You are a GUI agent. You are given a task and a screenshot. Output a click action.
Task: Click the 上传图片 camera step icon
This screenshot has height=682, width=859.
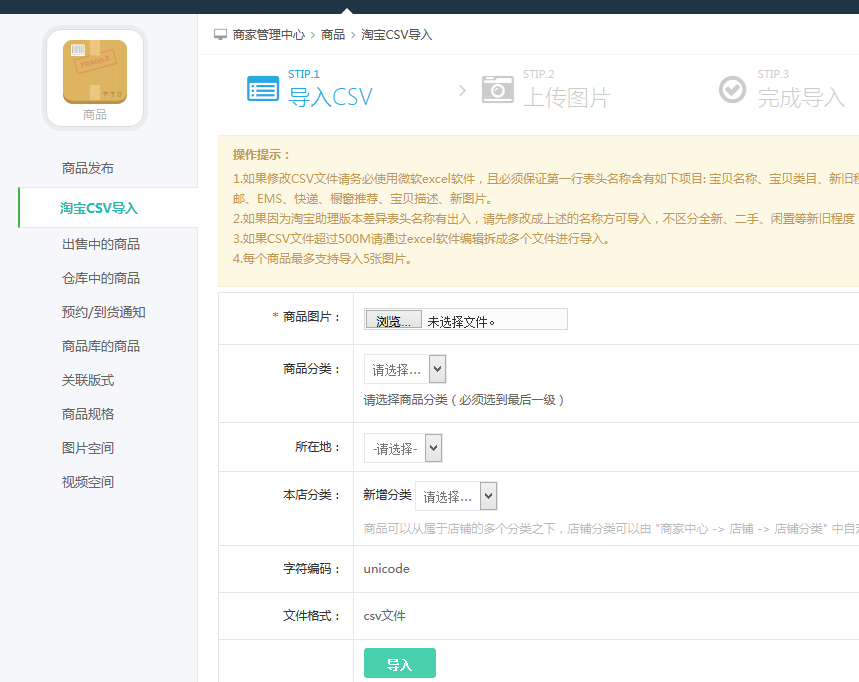[x=497, y=88]
